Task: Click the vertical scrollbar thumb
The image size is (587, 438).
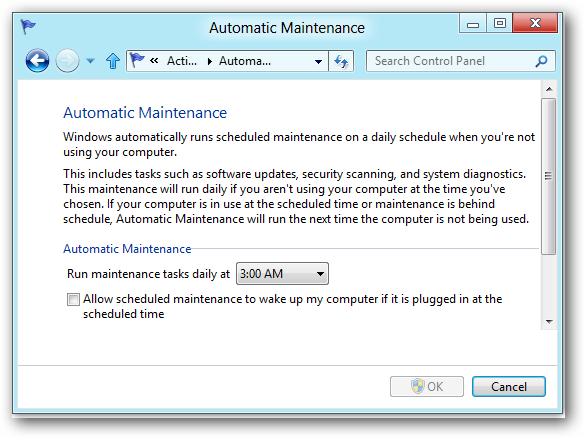Action: tap(549, 176)
